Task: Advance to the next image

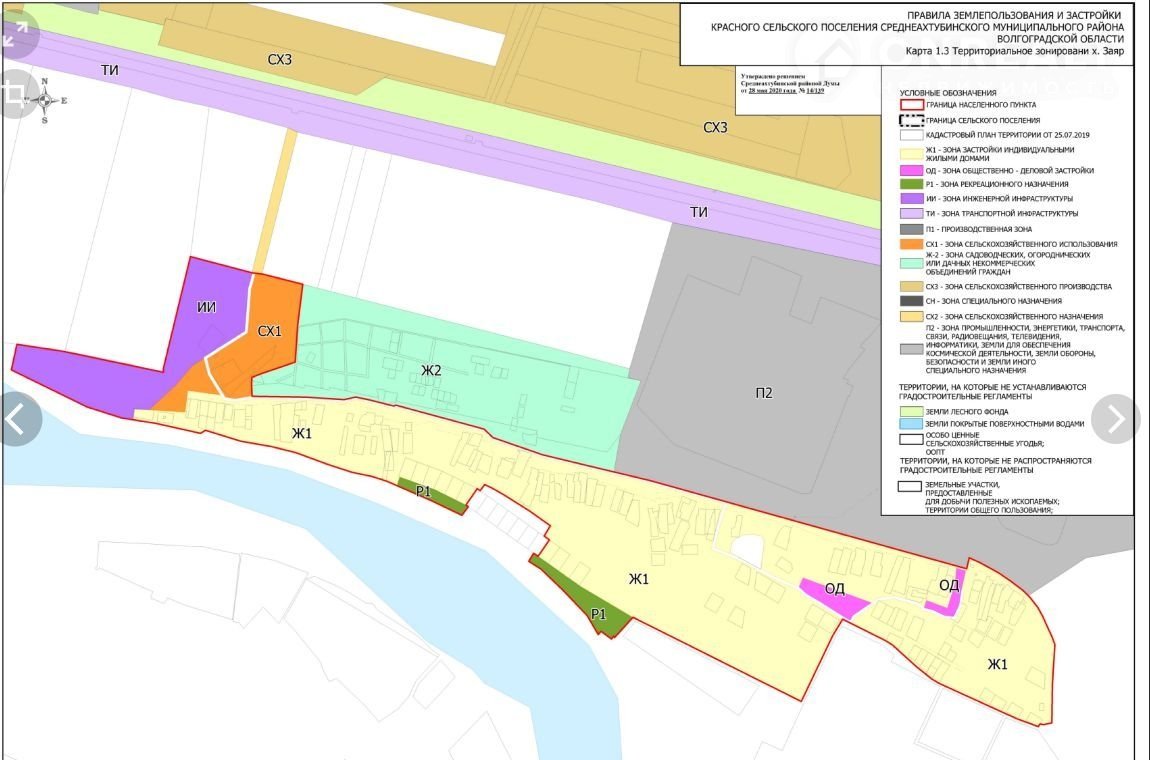Action: click(x=1115, y=418)
